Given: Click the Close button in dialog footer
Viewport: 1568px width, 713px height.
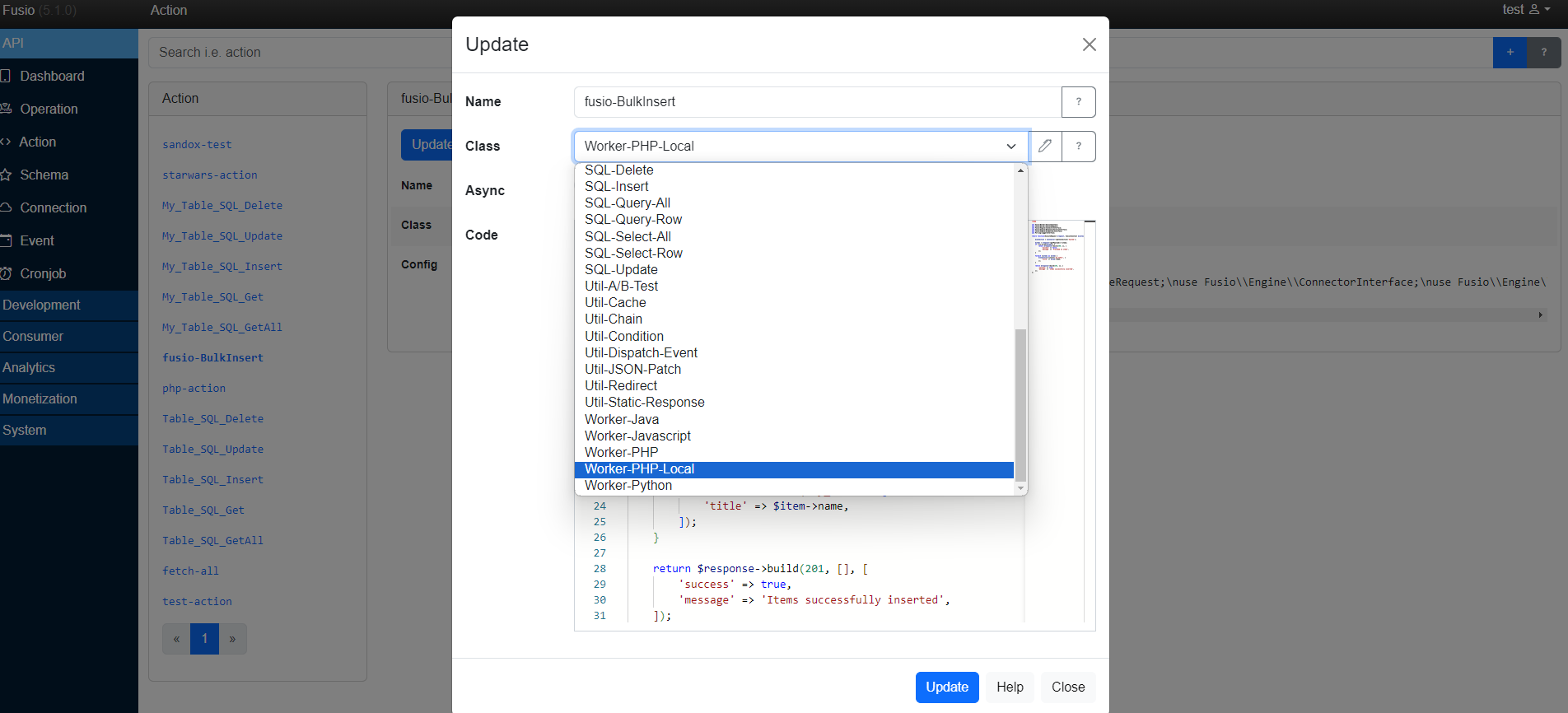Looking at the screenshot, I should (1068, 687).
